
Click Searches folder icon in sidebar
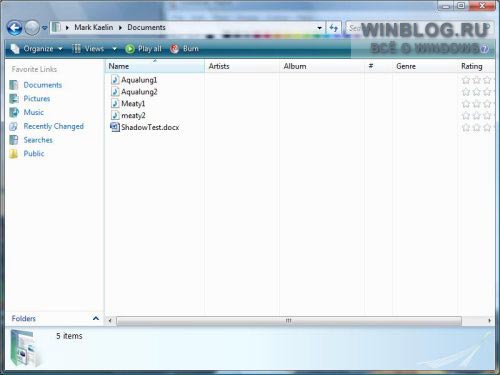(14, 140)
